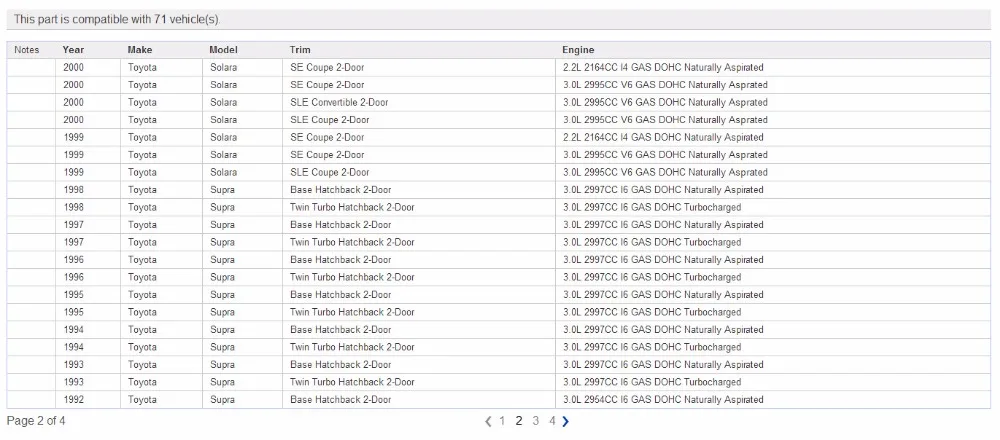Go to previous page using left chevron
Screen dimensions: 1000x440
489,421
